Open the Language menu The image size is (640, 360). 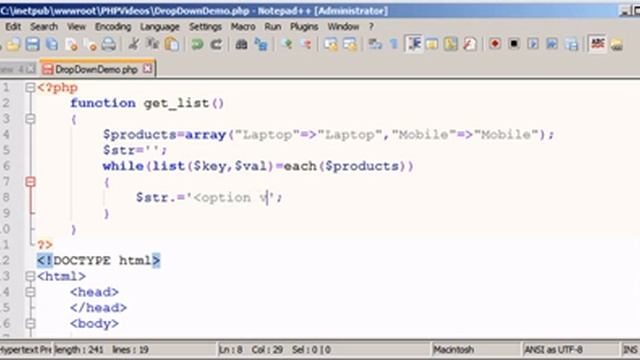tap(160, 27)
